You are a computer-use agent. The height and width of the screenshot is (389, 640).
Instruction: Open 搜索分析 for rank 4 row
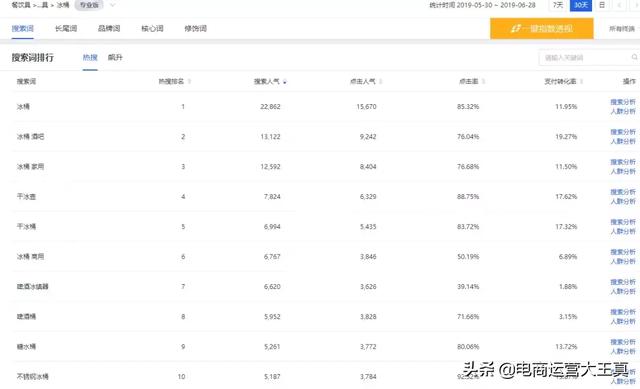click(623, 192)
